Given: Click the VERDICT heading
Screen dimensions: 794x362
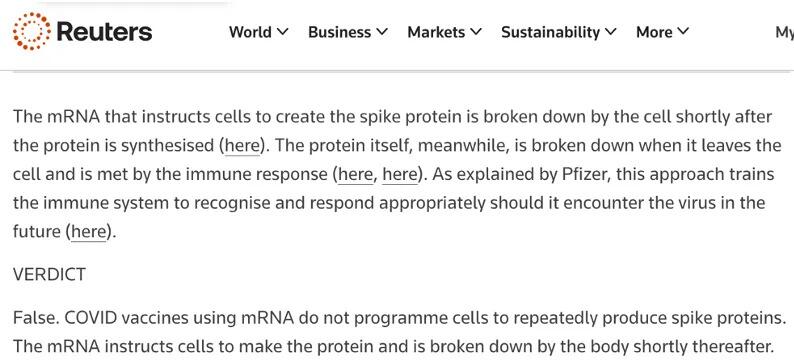Looking at the screenshot, I should click(x=49, y=274).
